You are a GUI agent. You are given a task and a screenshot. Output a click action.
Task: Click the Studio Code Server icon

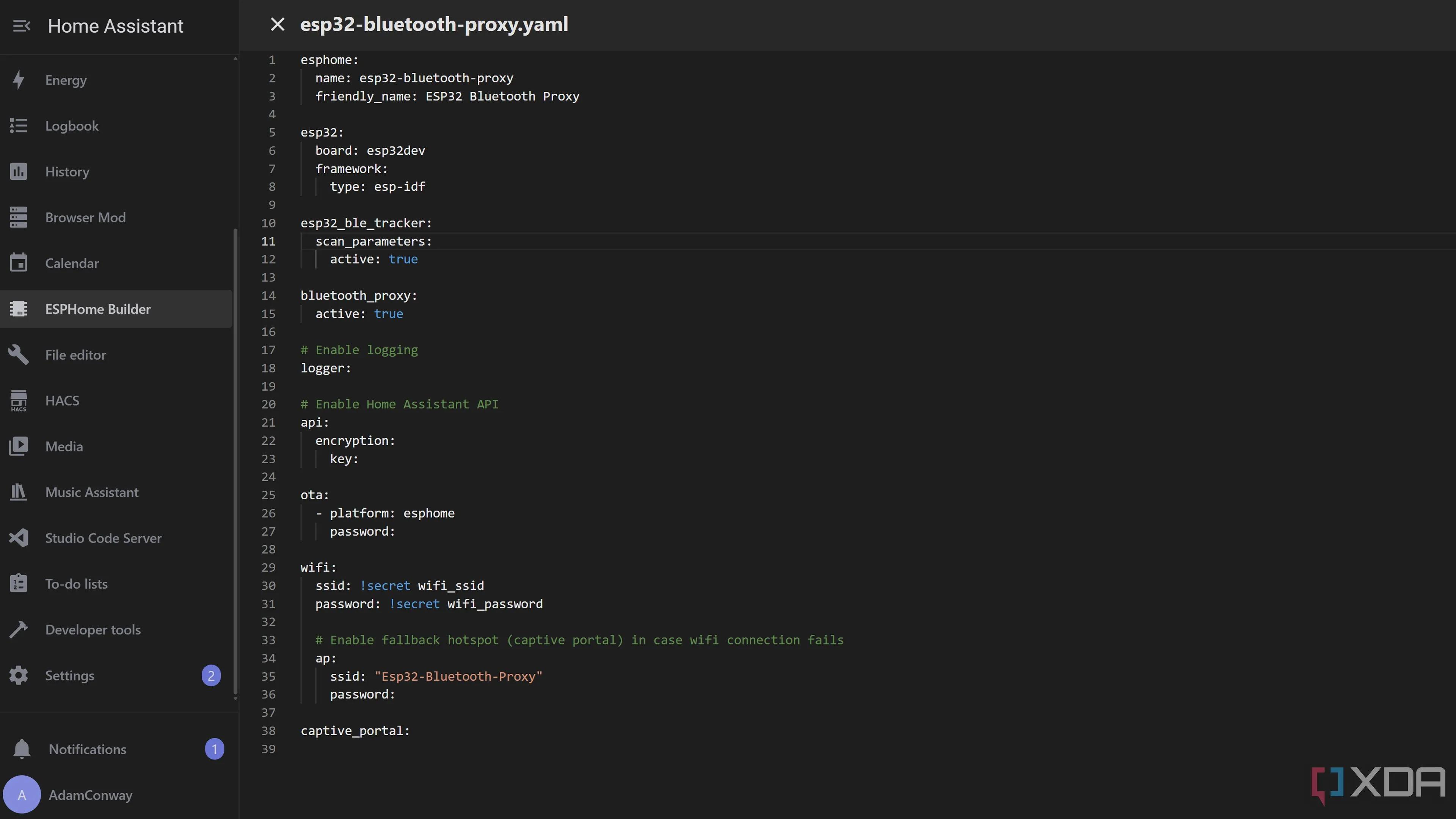tap(19, 538)
